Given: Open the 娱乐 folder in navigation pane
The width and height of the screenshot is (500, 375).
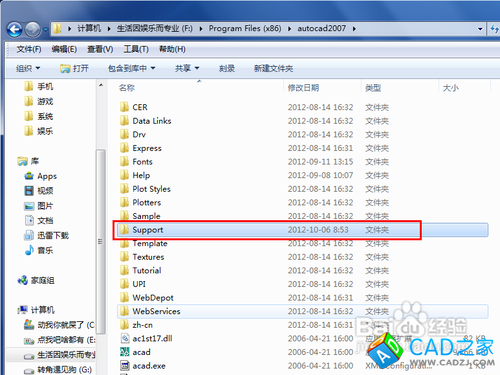Looking at the screenshot, I should 39,131.
